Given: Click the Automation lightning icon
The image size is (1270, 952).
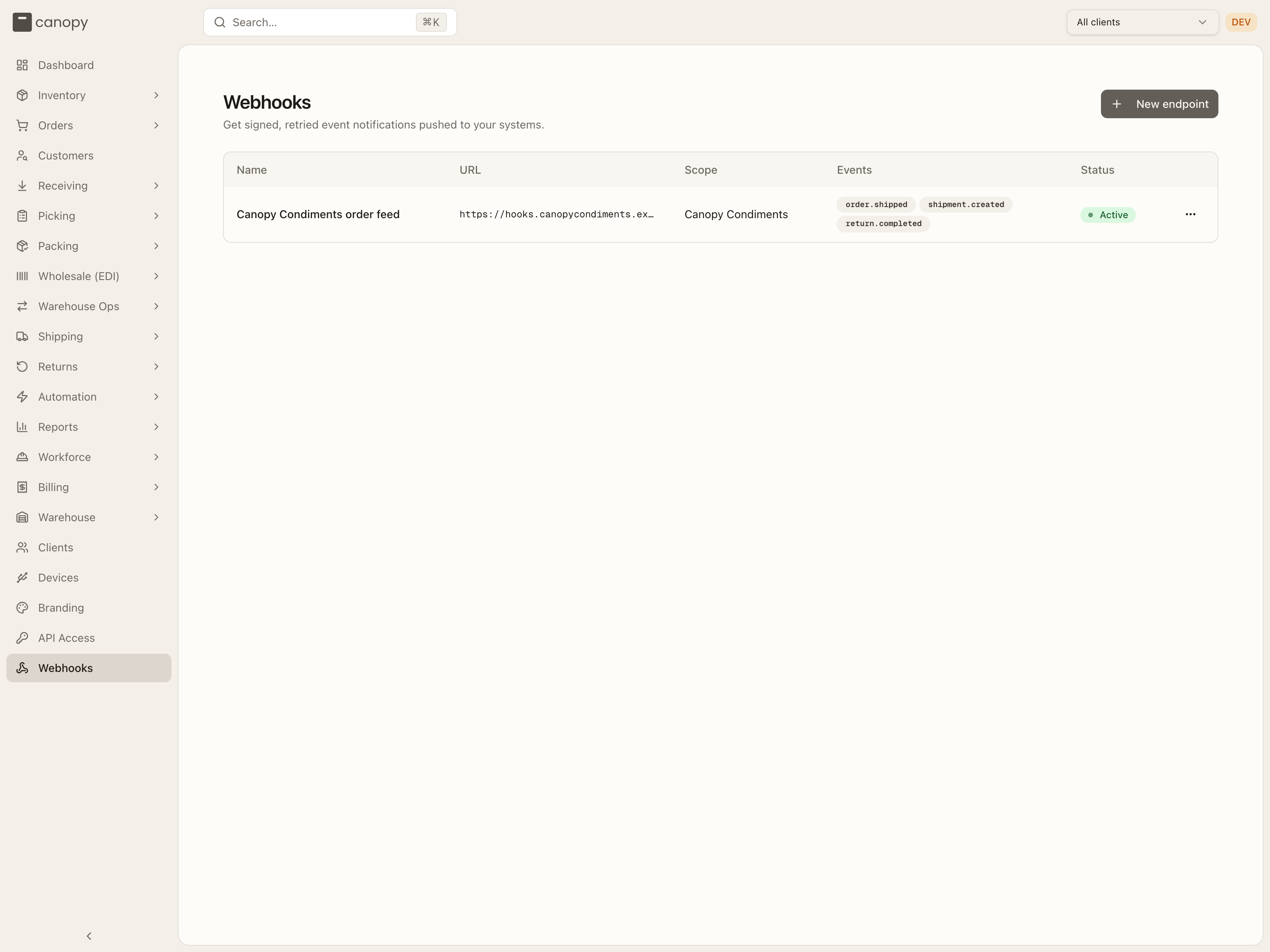Looking at the screenshot, I should [22, 397].
